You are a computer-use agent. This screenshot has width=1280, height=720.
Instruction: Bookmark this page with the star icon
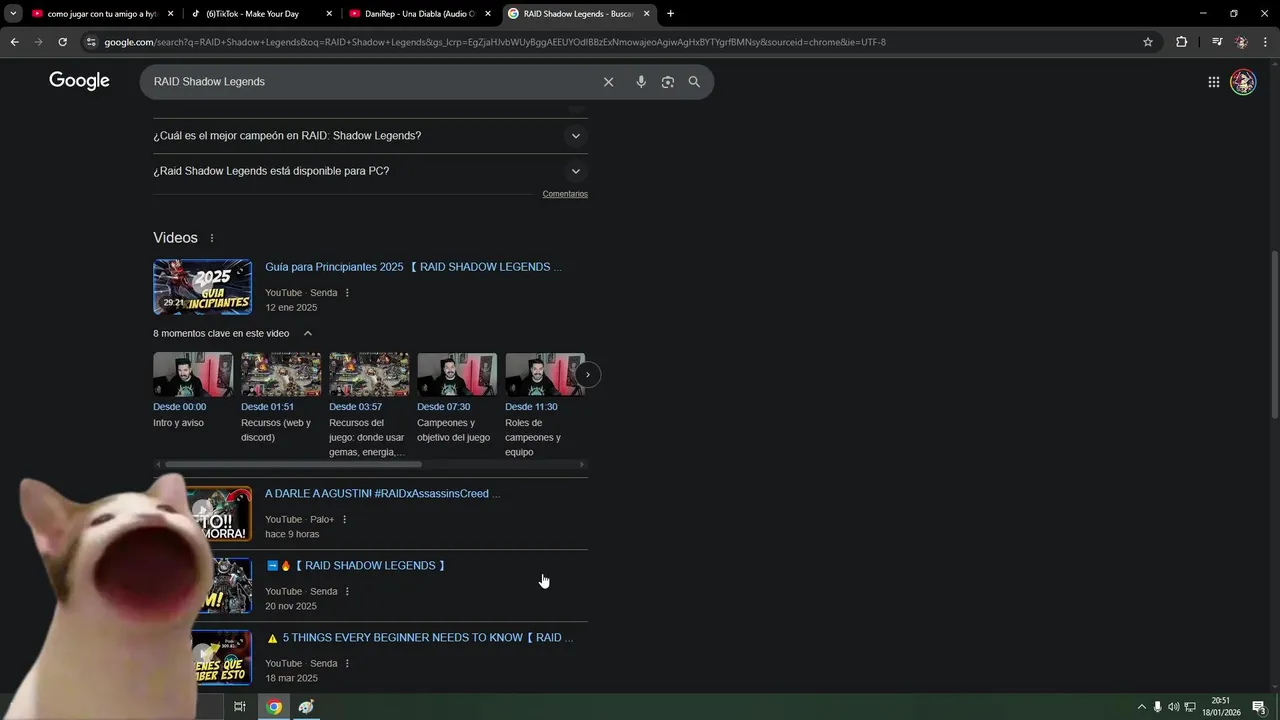[x=1148, y=42]
